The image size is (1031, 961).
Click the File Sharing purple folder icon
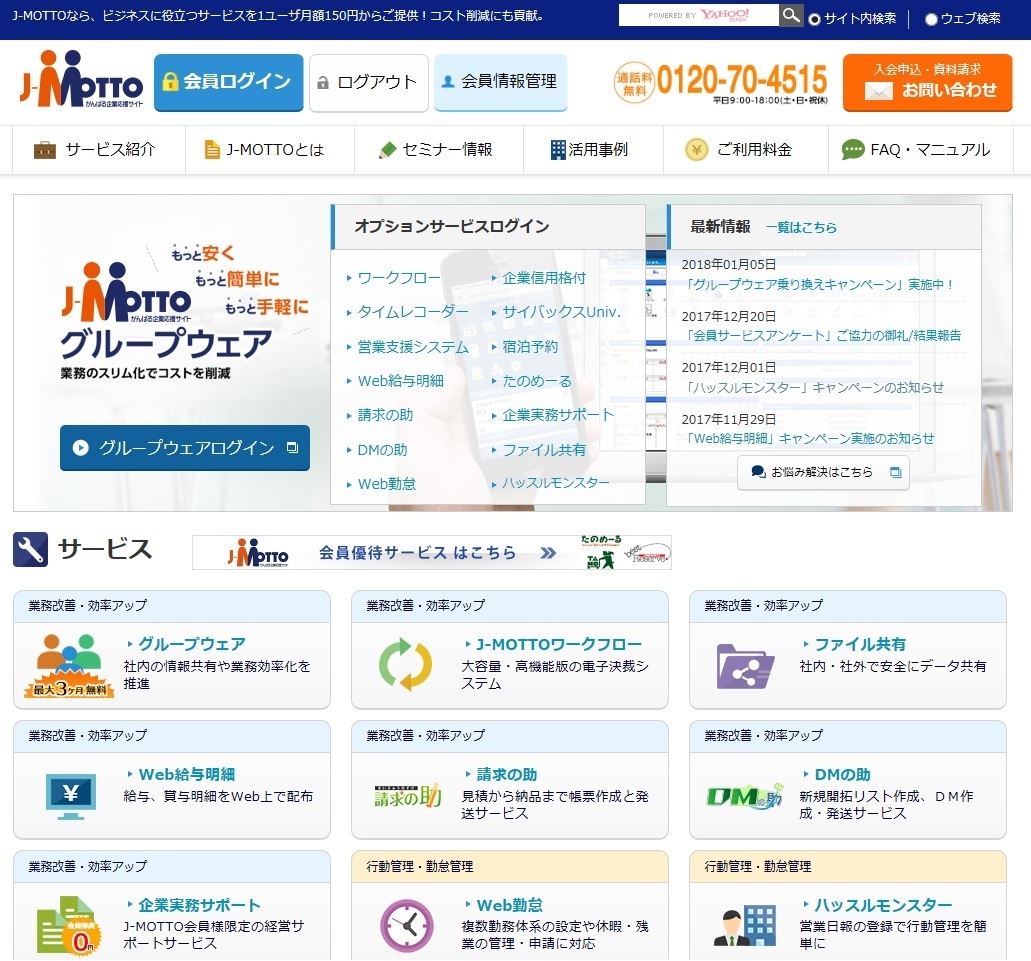745,665
